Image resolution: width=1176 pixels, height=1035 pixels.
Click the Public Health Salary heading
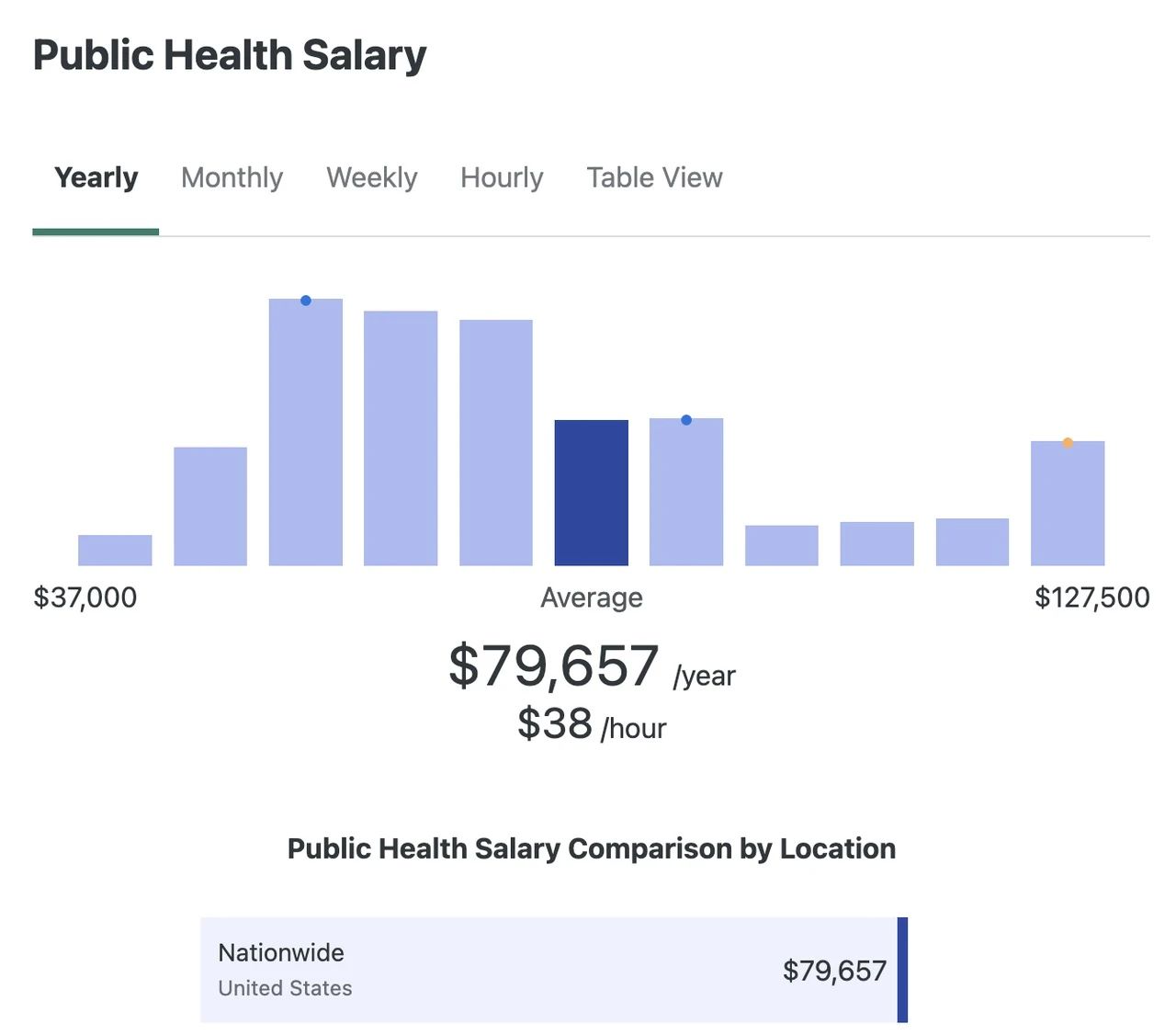230,55
